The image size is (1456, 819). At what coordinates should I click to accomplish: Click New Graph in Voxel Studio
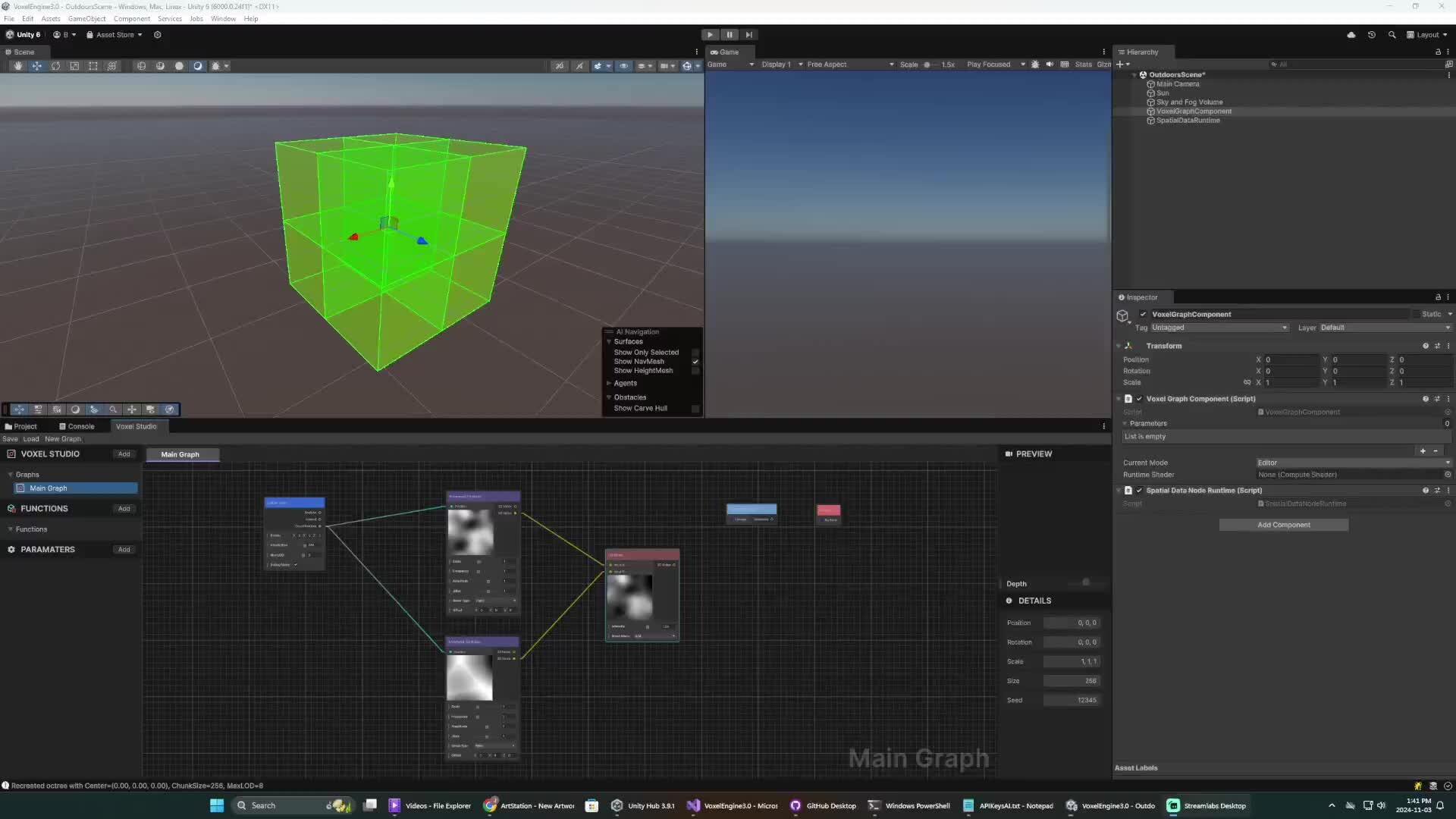[63, 439]
